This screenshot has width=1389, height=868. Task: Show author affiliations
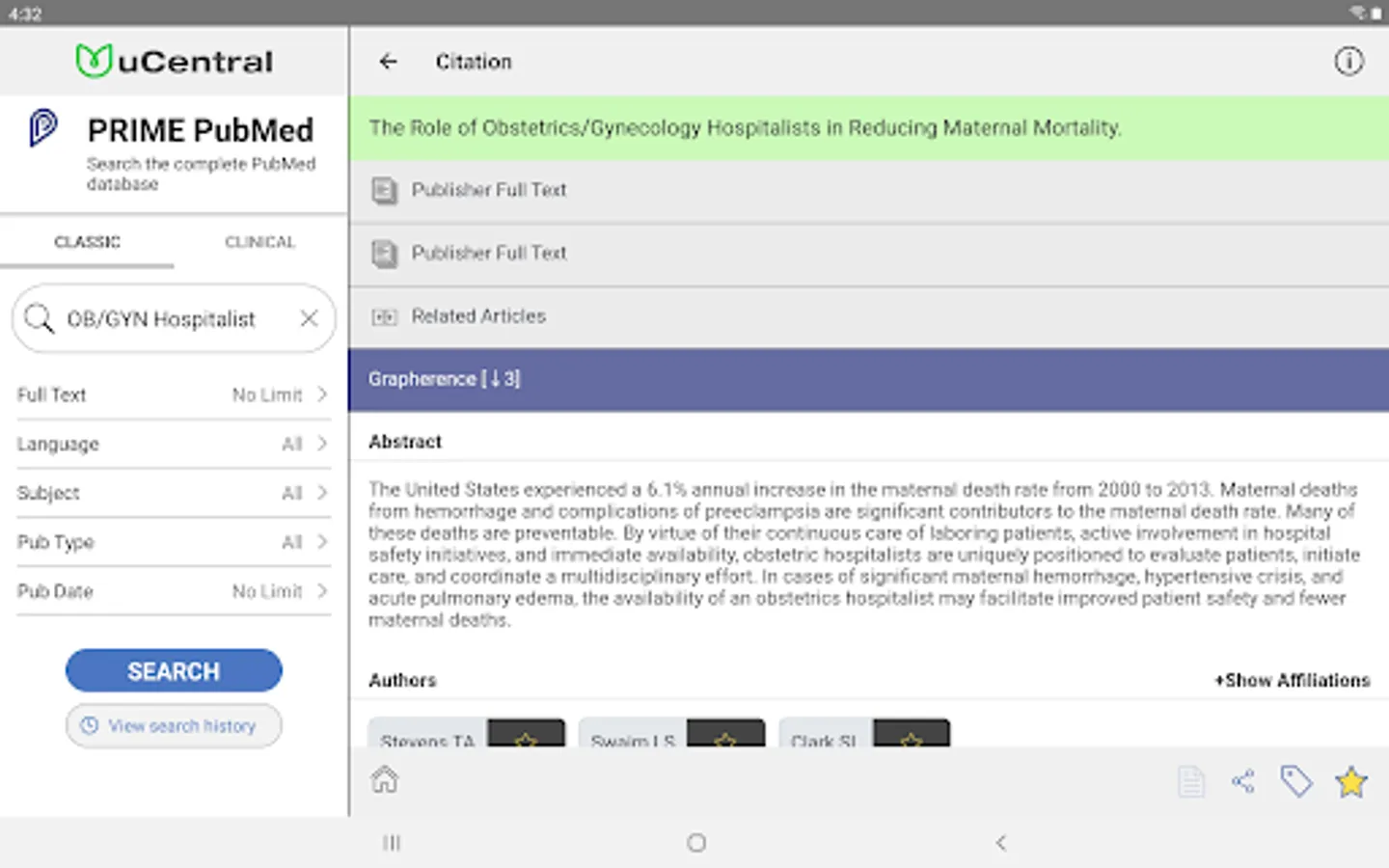click(1292, 680)
